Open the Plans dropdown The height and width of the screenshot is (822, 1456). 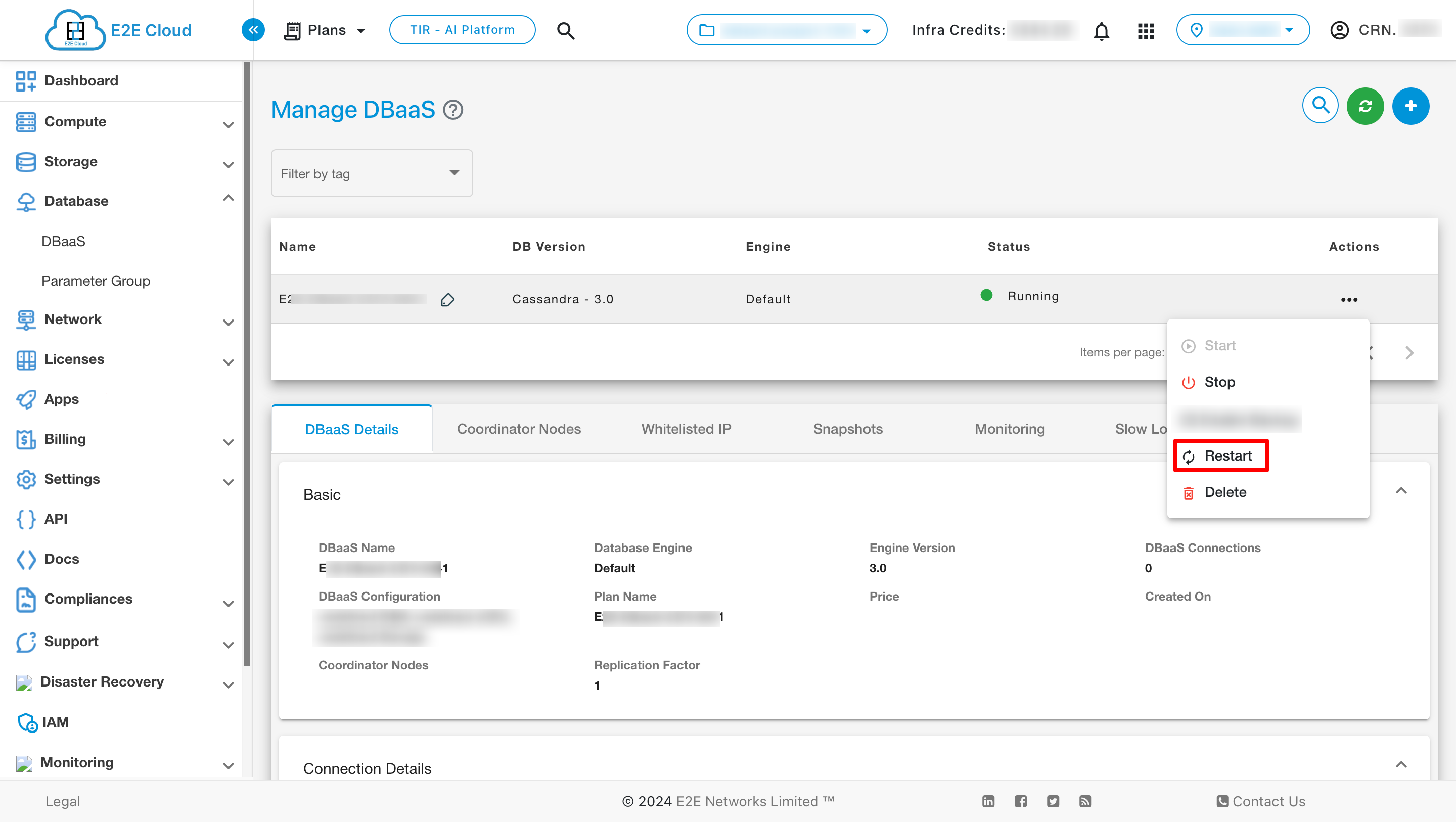325,30
